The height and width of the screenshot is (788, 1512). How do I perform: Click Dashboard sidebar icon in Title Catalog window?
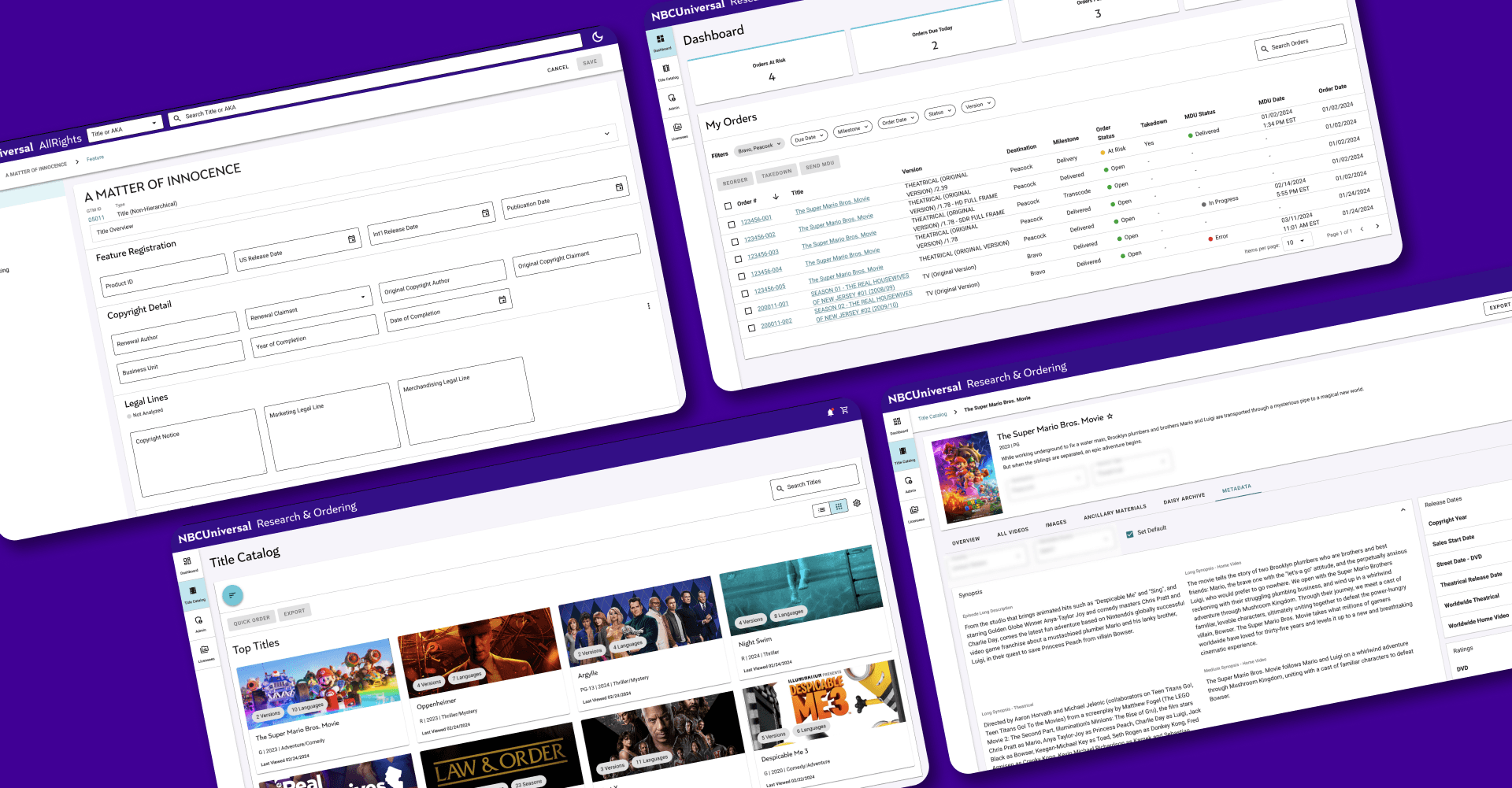187,563
